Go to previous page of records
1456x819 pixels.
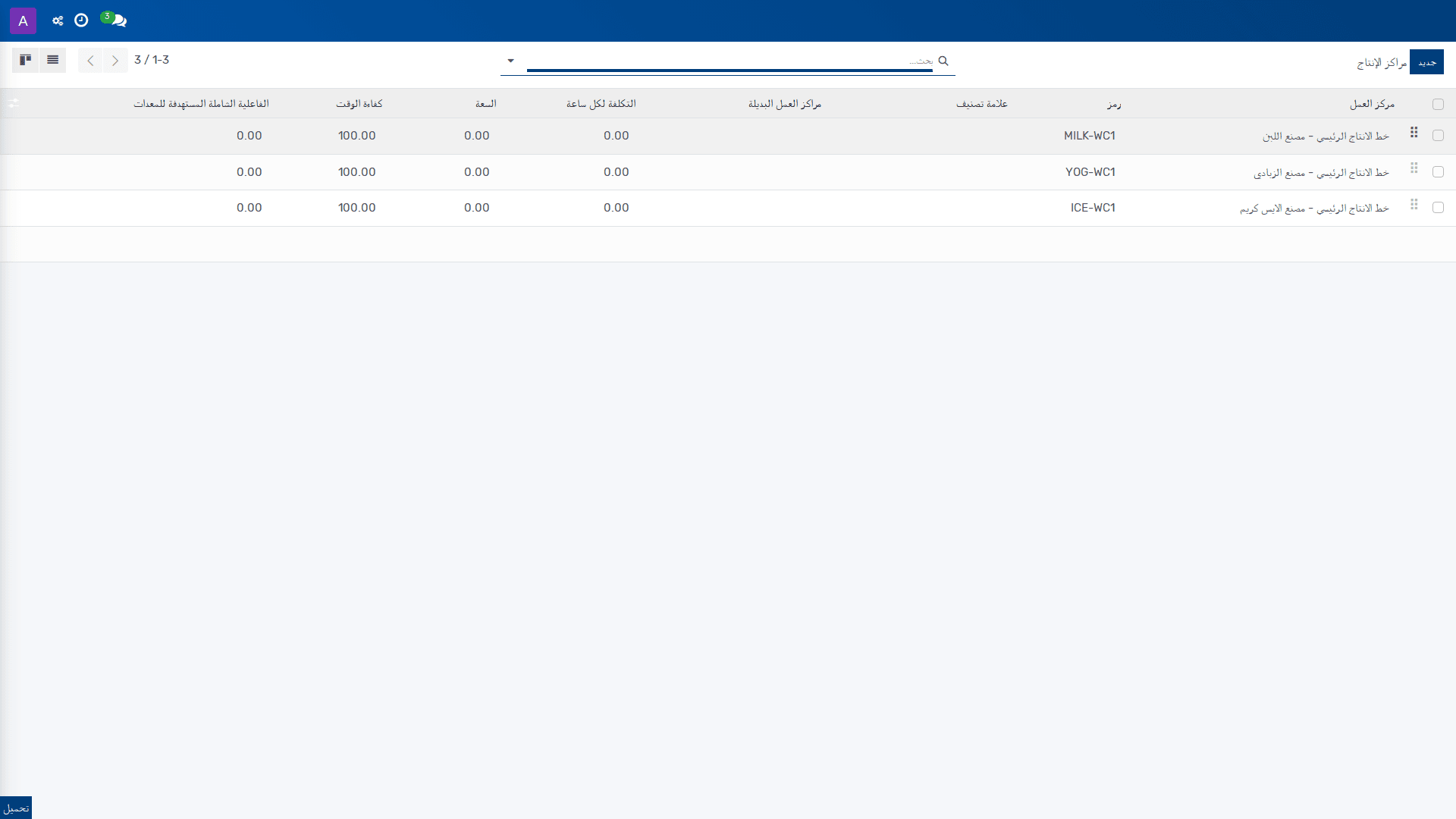tap(90, 60)
